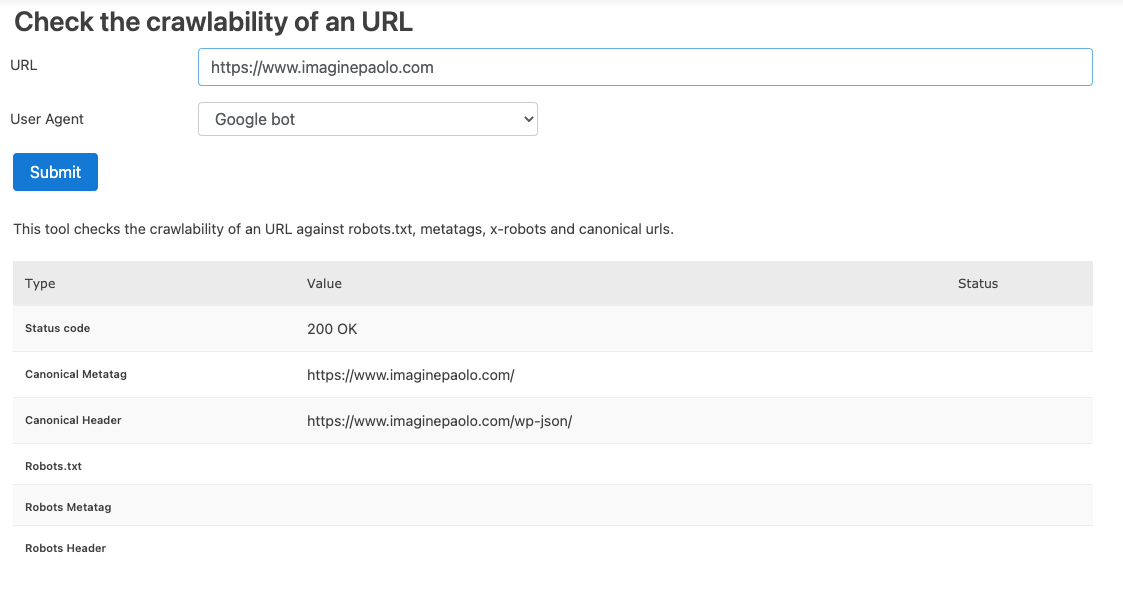Click the page heading about crawlability
The width and height of the screenshot is (1123, 592).
213,22
